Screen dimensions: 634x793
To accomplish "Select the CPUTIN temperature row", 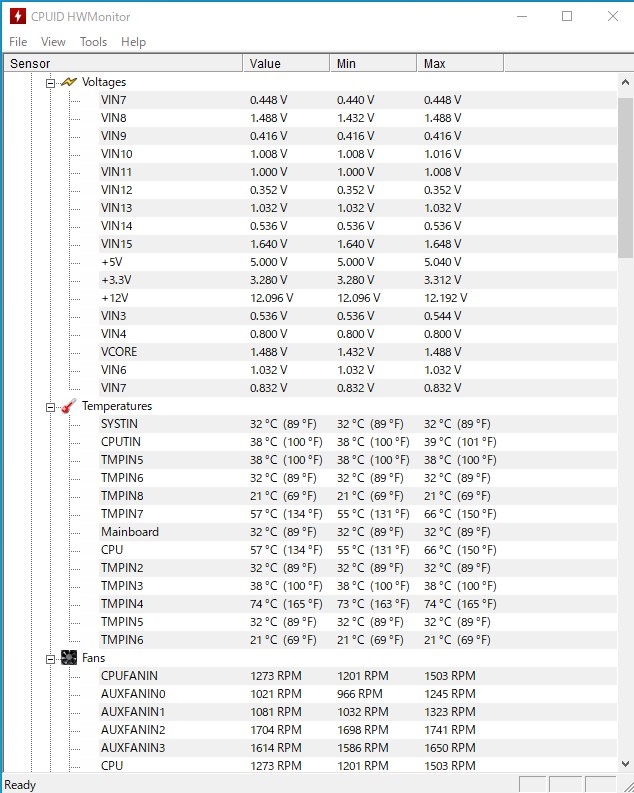I will coord(121,442).
